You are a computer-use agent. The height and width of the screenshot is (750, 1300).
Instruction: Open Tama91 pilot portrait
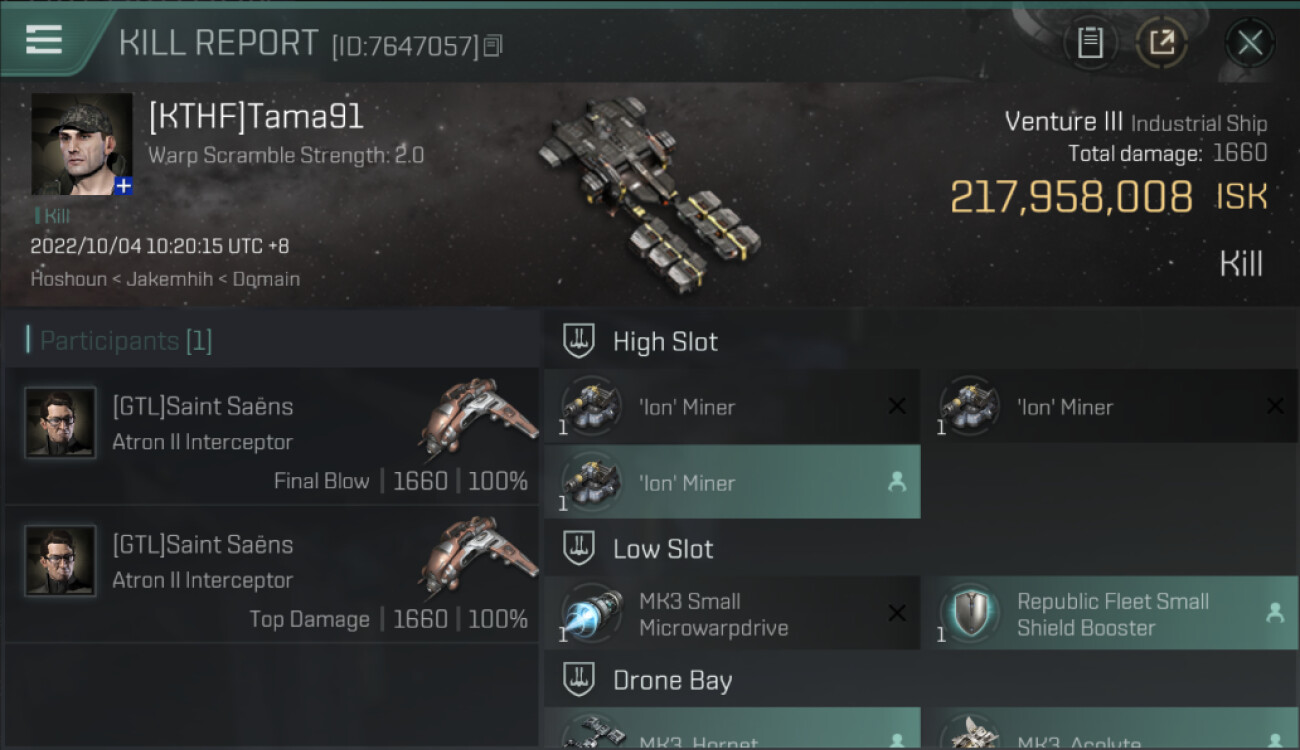81,144
